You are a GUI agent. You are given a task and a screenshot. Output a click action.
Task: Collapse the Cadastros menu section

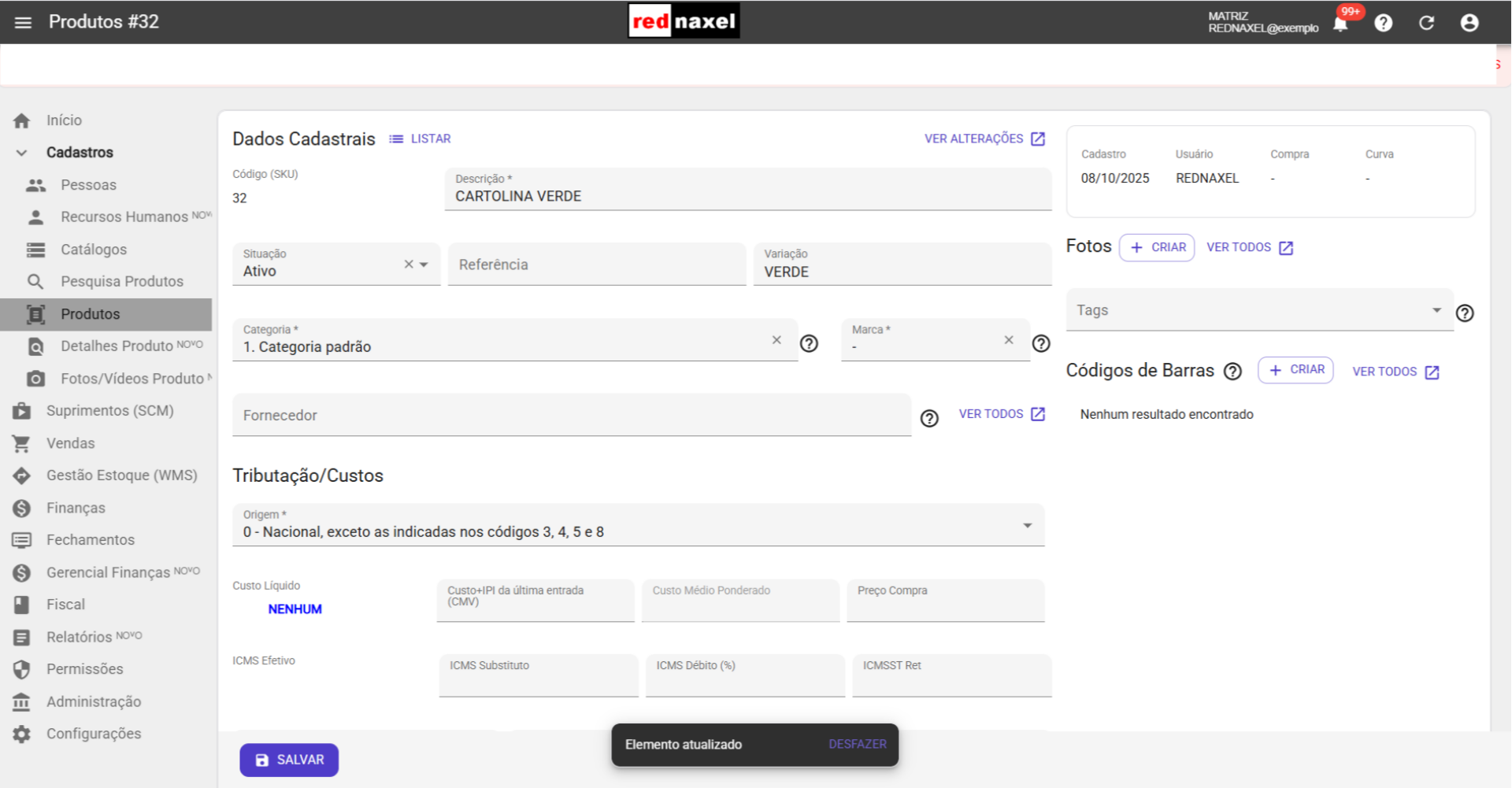coord(21,153)
